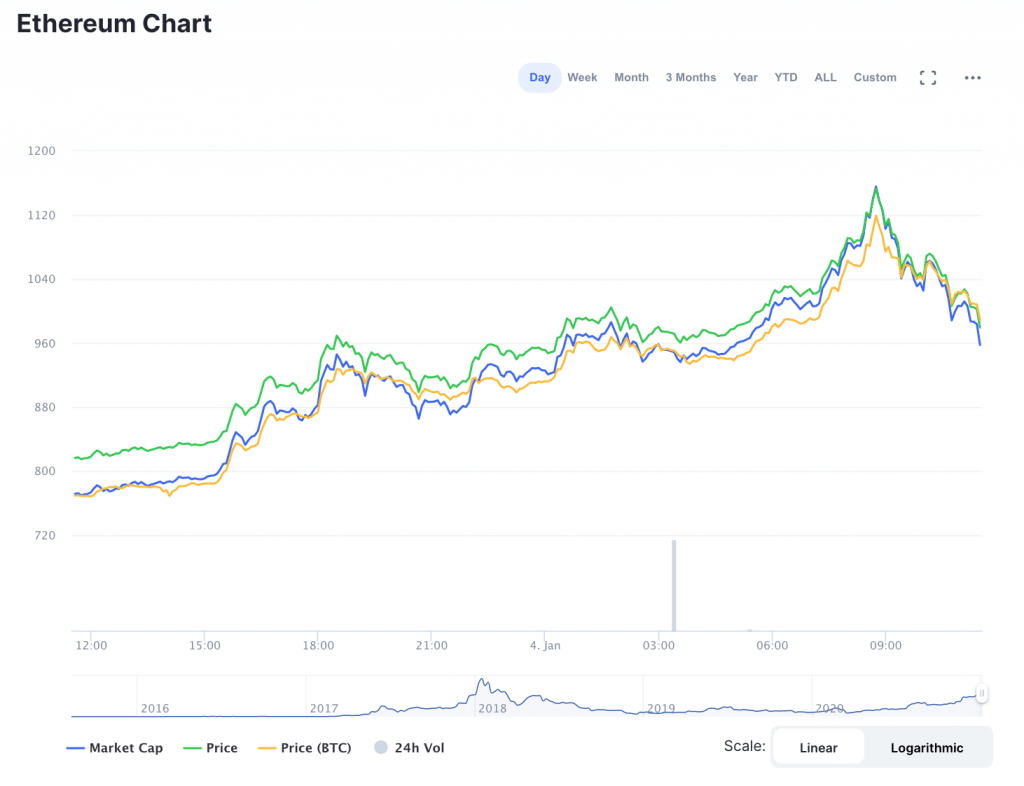Toggle the Market Cap series legend

point(115,748)
